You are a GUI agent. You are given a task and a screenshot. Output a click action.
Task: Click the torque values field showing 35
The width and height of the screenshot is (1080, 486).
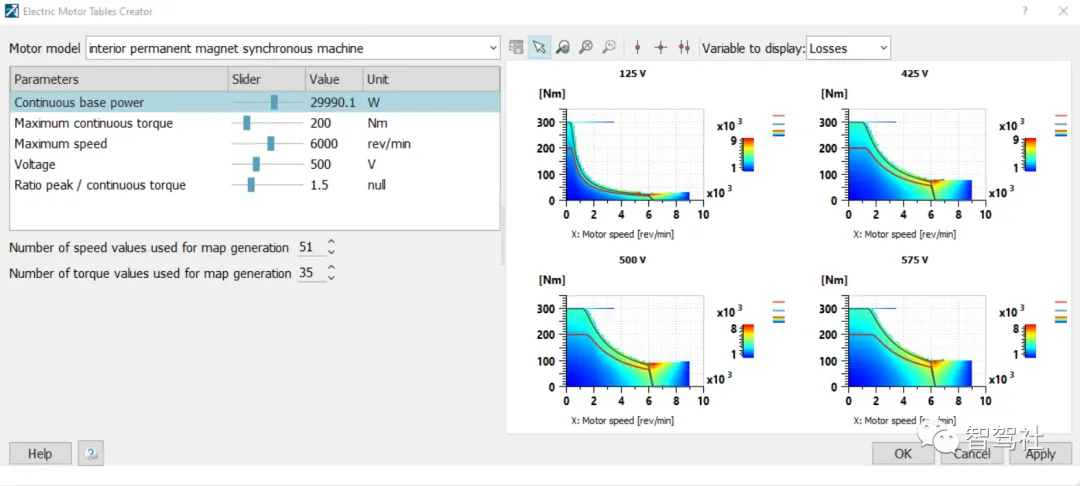pyautogui.click(x=311, y=273)
